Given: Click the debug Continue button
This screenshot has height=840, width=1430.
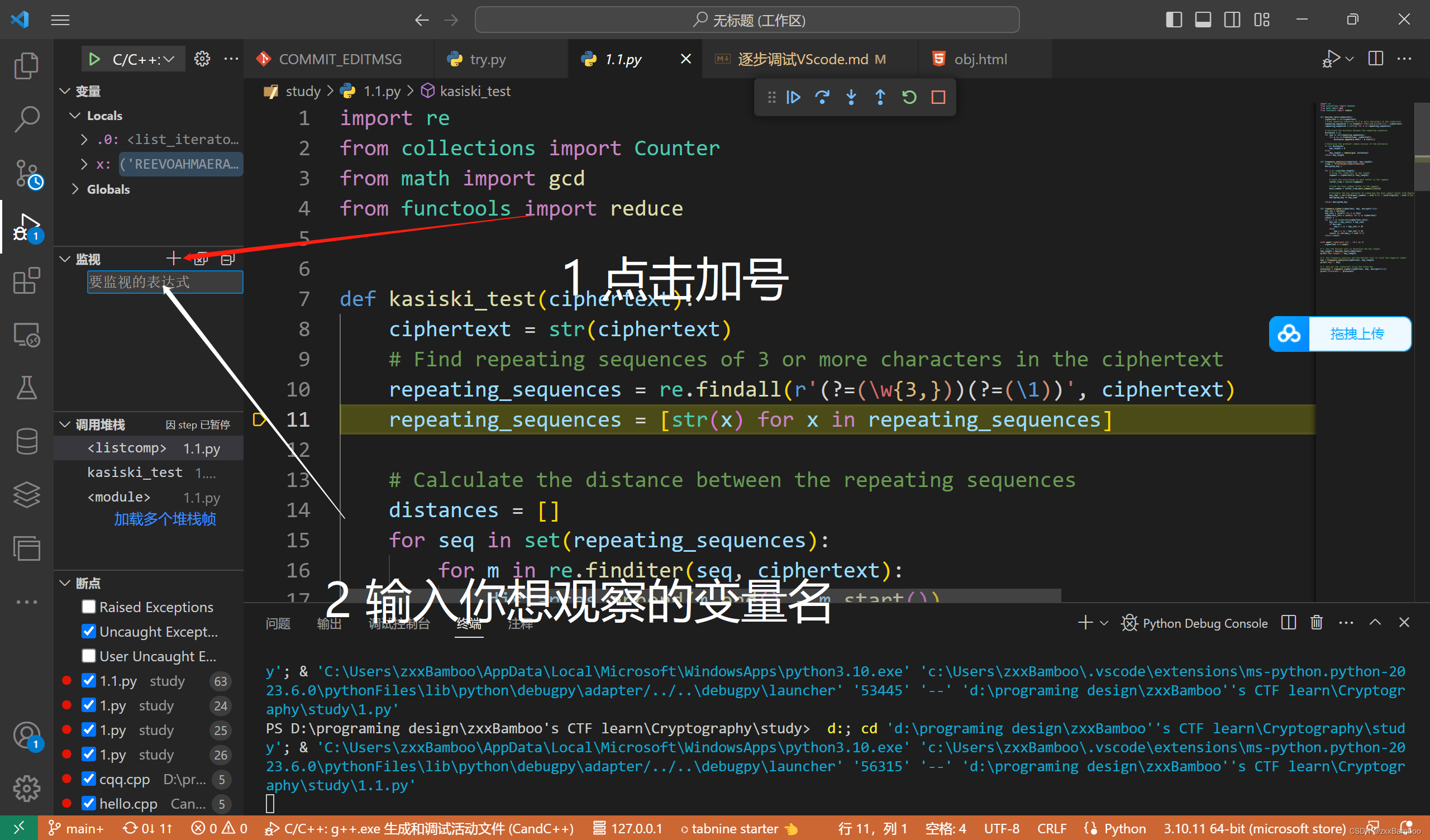Looking at the screenshot, I should click(x=793, y=98).
